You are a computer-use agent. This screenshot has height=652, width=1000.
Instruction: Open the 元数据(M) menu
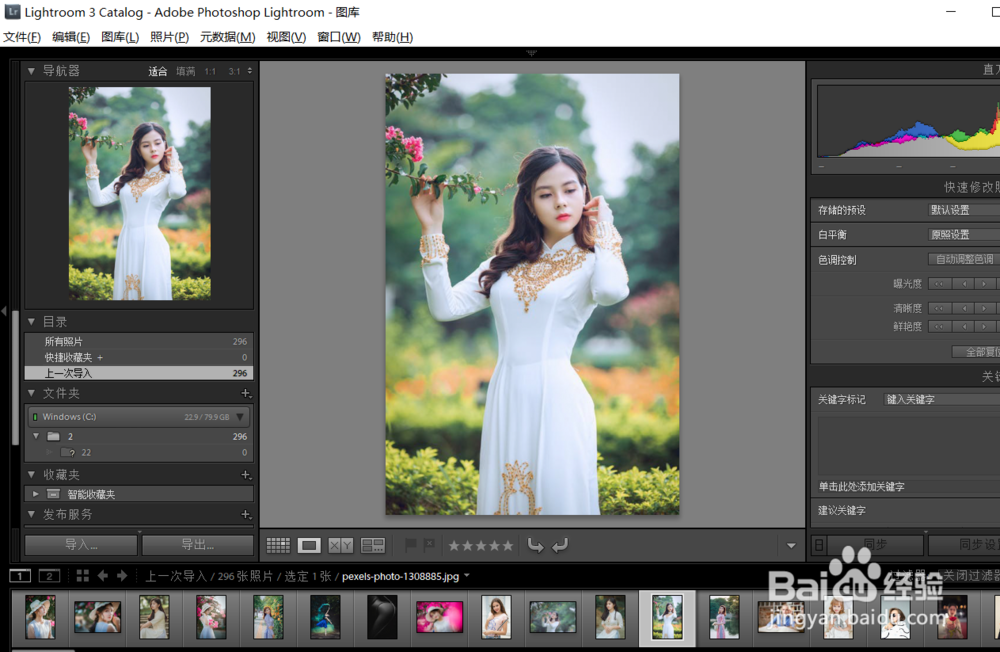coord(228,37)
